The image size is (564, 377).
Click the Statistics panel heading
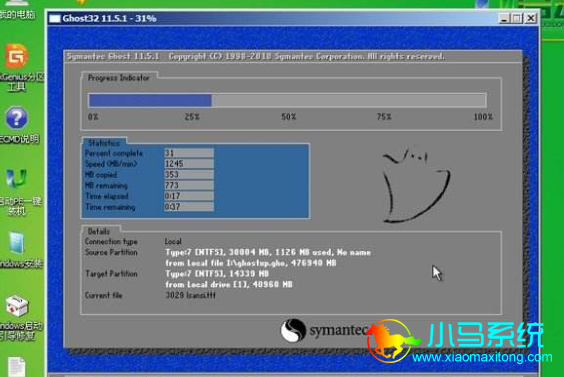(x=104, y=143)
